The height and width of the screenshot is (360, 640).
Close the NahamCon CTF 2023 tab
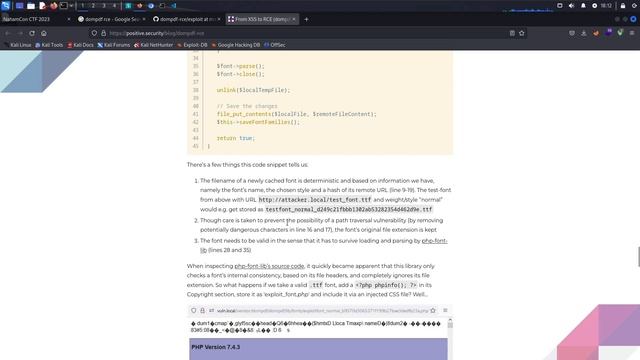pyautogui.click(x=69, y=19)
